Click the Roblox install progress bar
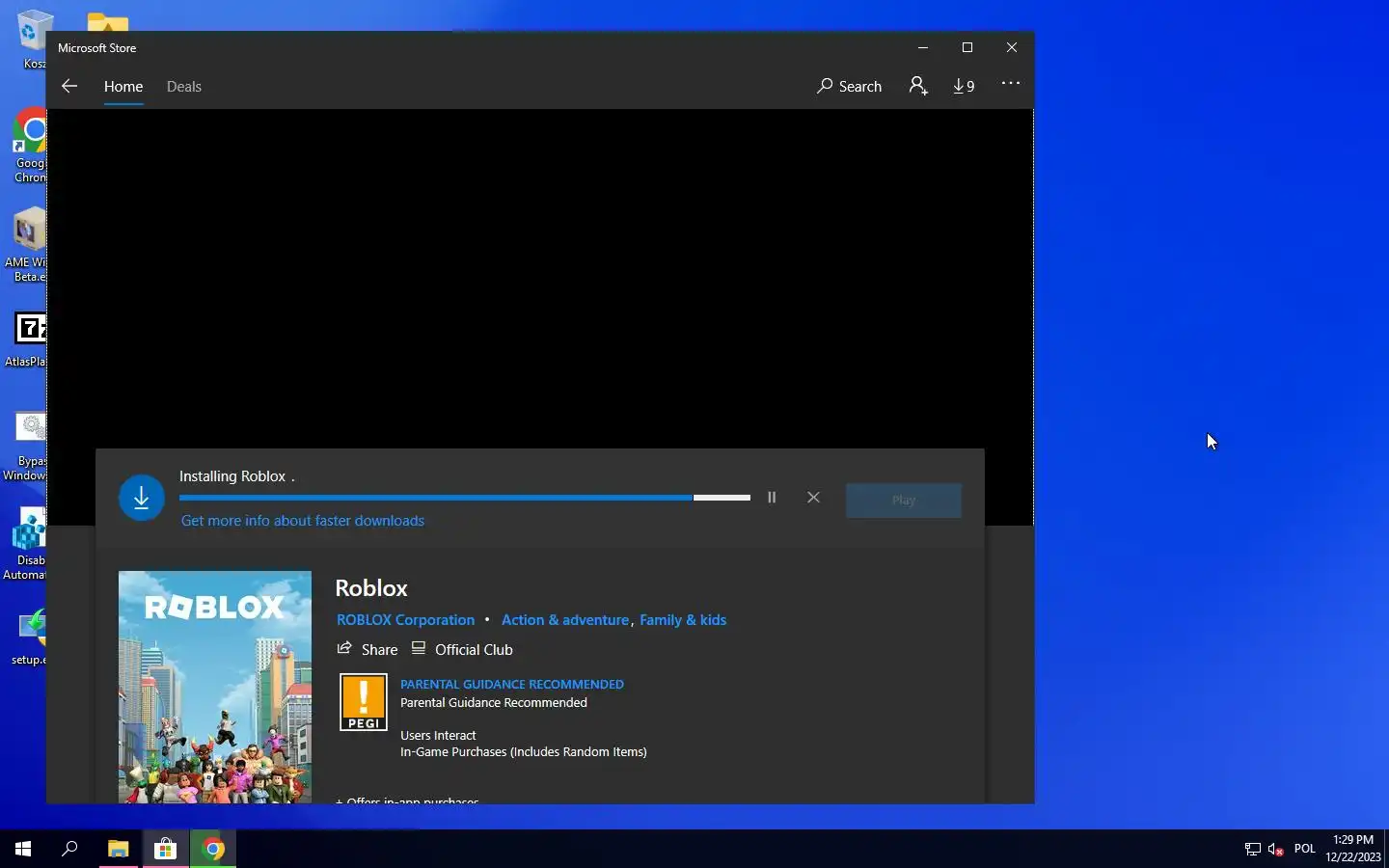This screenshot has height=868, width=1389. 465,498
